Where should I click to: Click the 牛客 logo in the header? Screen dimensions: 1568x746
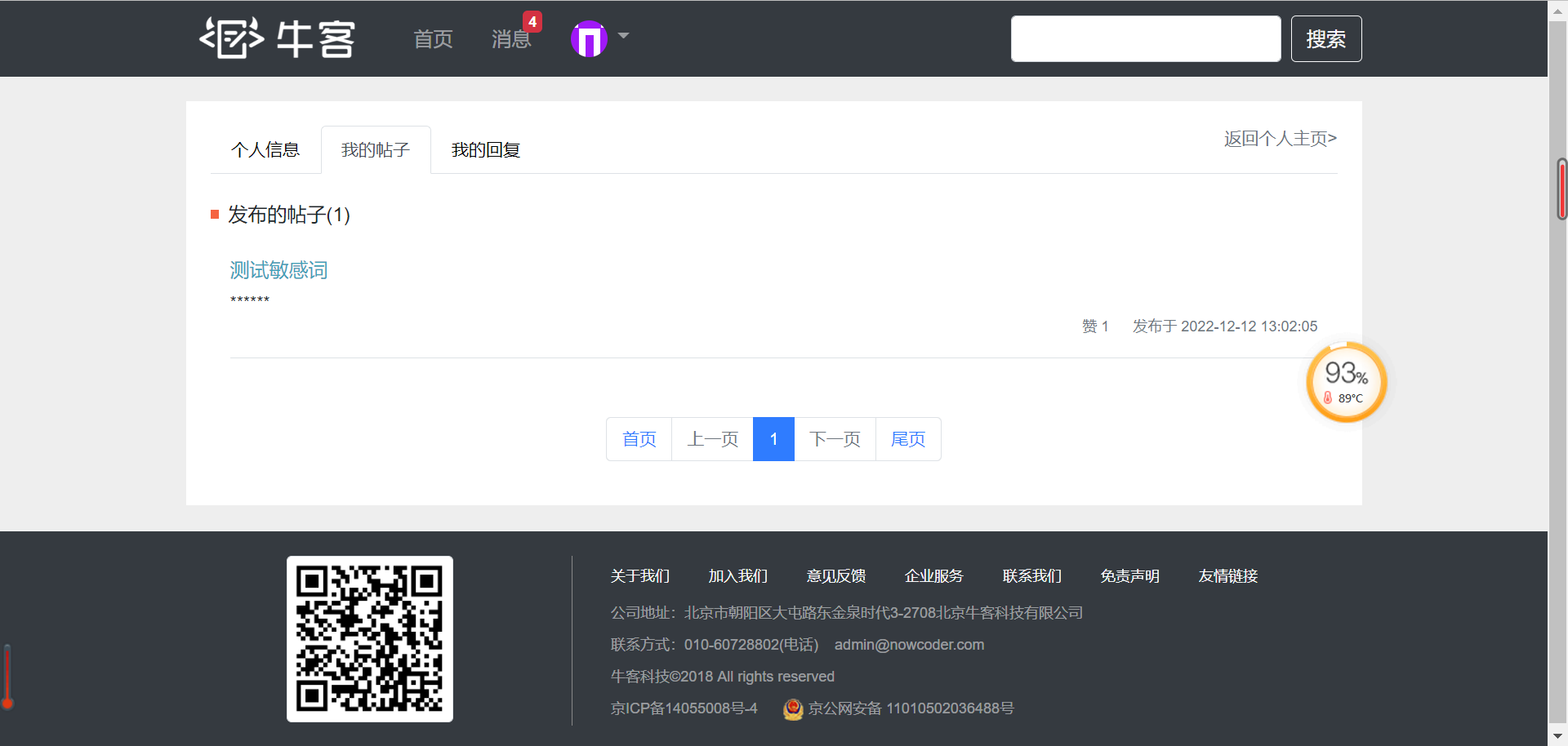tap(277, 38)
